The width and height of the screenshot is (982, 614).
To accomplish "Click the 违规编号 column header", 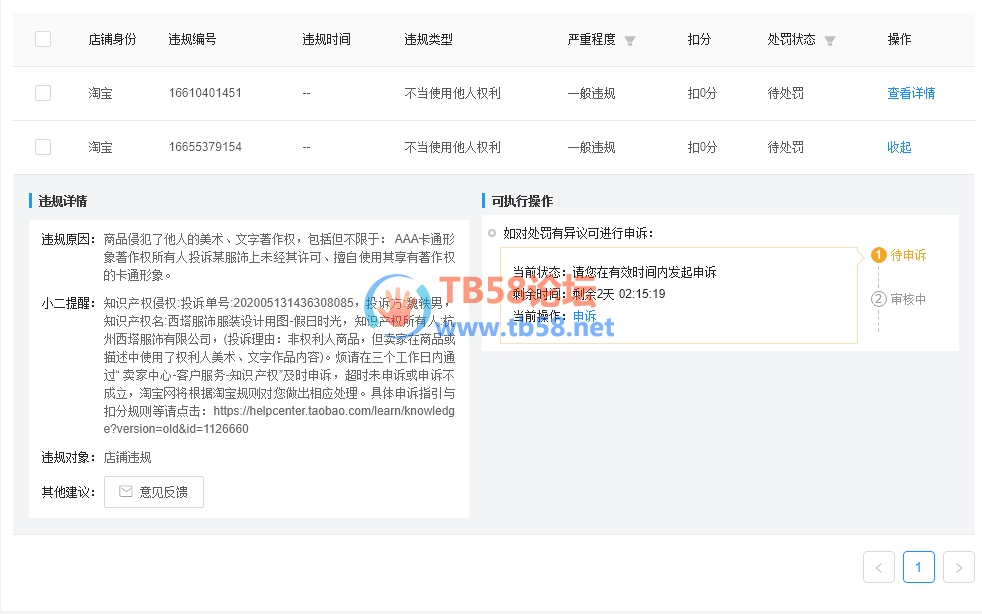I will [192, 40].
